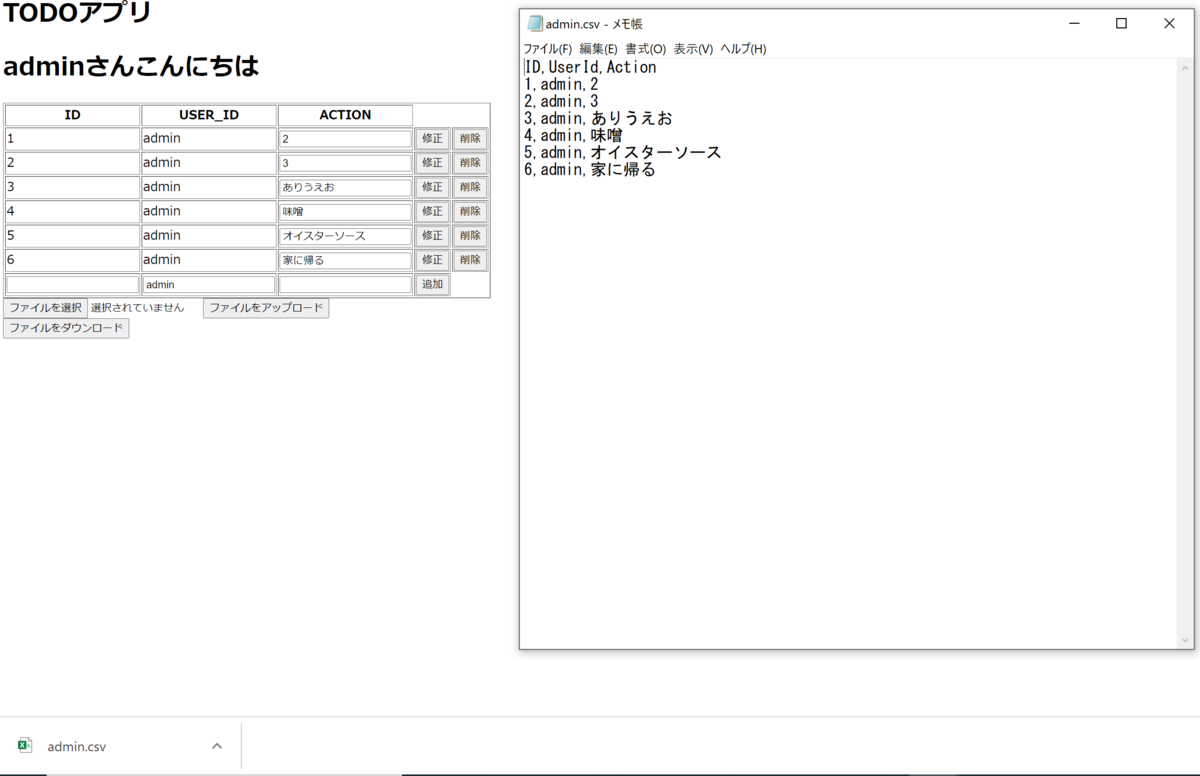Click 削除 button for row 1

pos(470,139)
